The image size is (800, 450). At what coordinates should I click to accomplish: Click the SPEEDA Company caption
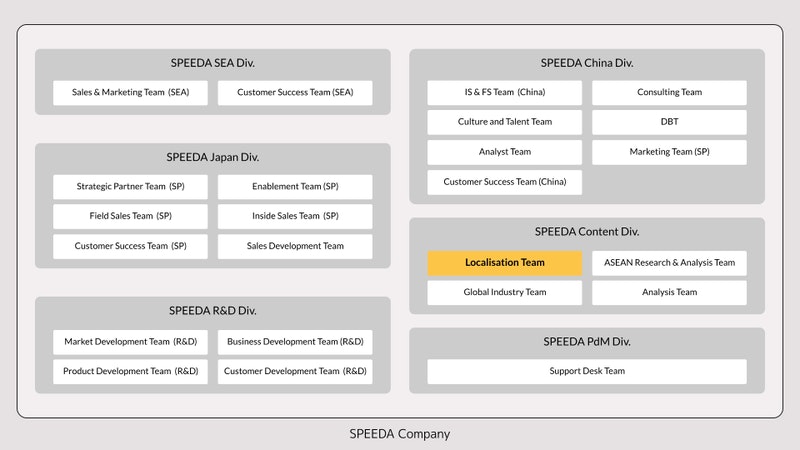399,434
